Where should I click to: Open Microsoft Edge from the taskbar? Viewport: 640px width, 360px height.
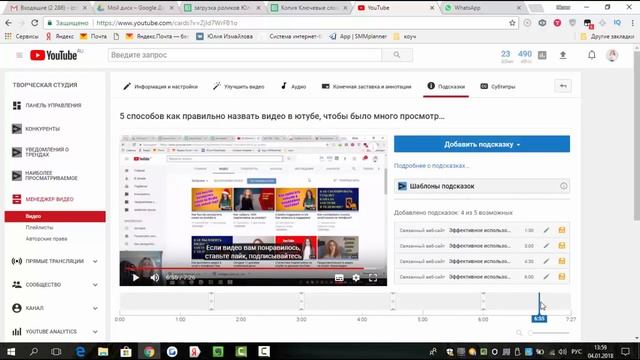[x=80, y=351]
